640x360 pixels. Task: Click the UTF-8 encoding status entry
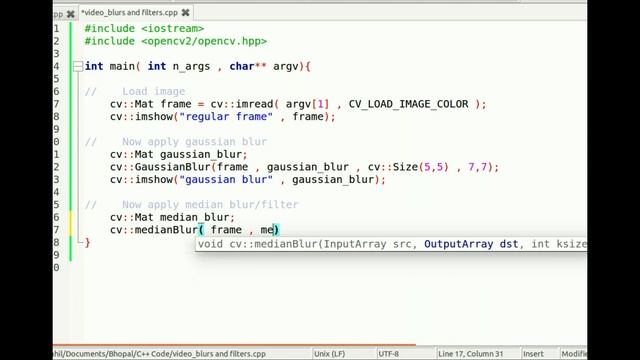pyautogui.click(x=389, y=354)
